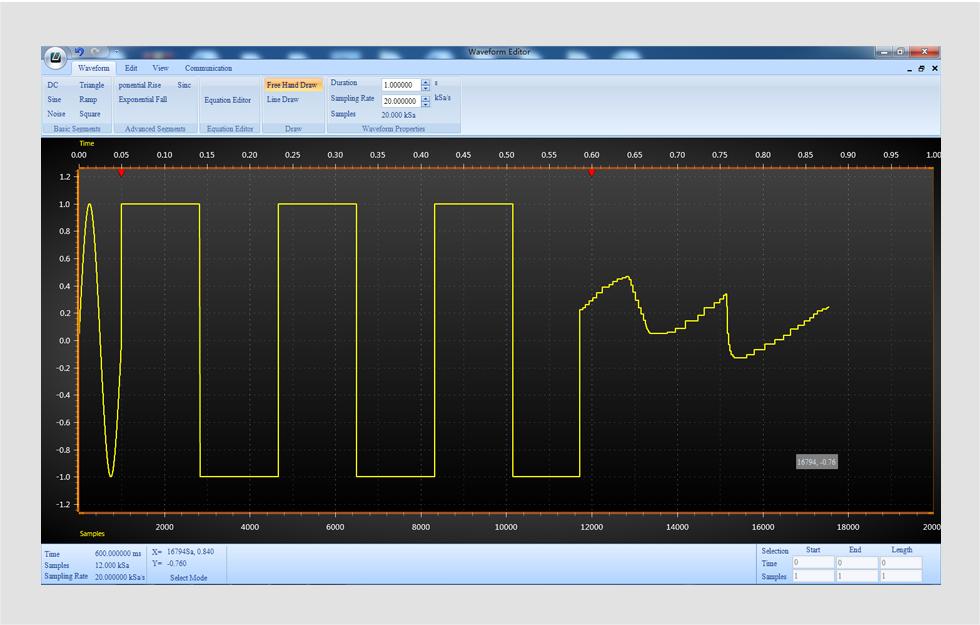Minimize the inner ribbon document window

coord(909,69)
